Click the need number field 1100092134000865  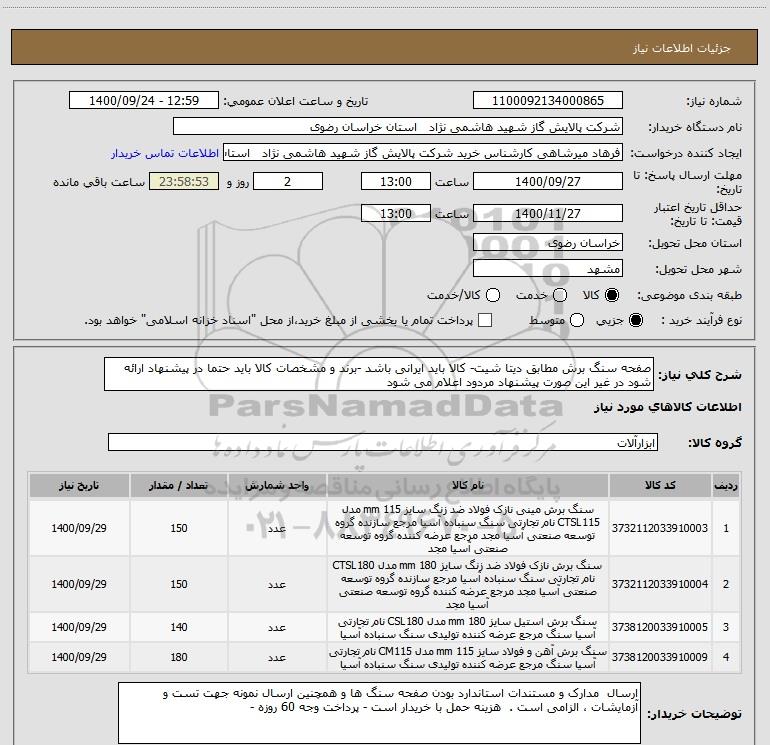tap(548, 101)
